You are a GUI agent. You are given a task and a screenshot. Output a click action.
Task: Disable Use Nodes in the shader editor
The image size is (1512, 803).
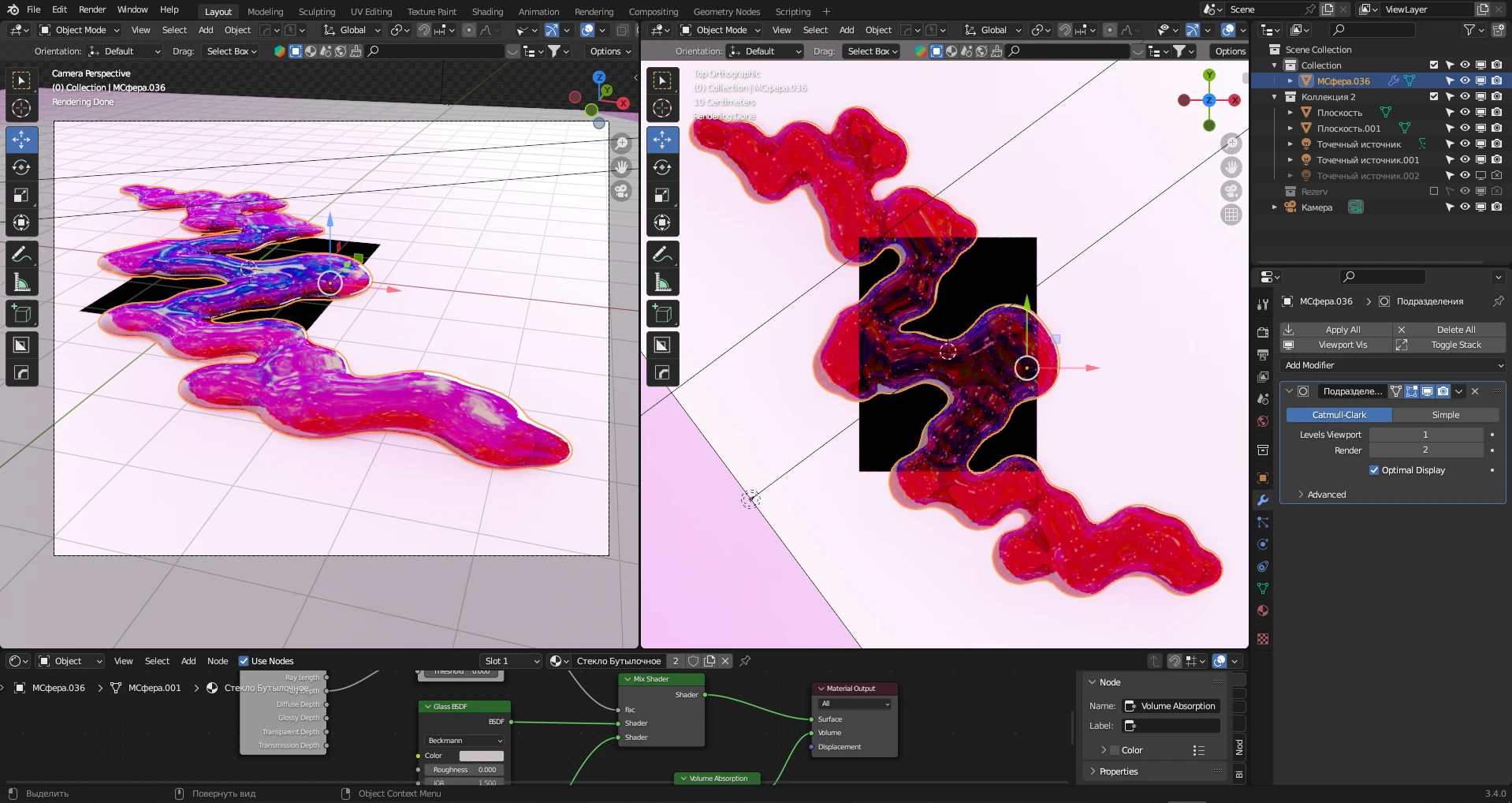[x=244, y=661]
